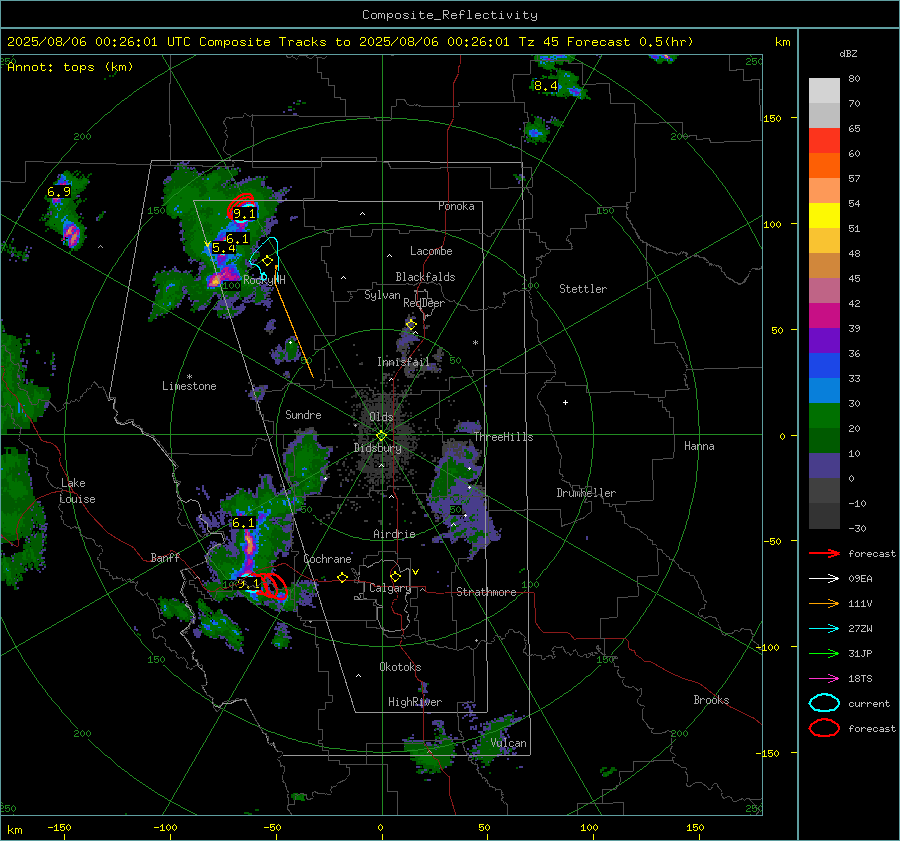This screenshot has height=841, width=900.
Task: Click the yellow diamond marker beside Cochrane
Action: point(343,578)
